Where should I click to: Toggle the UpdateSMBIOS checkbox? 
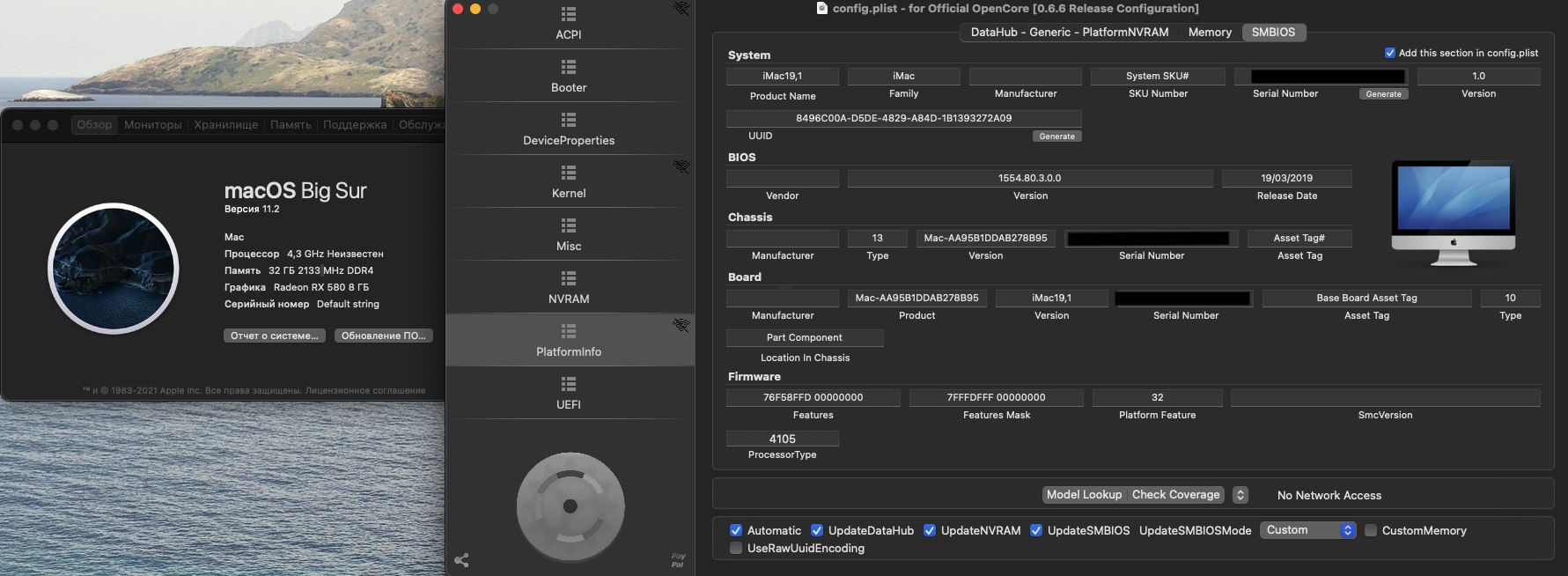pyautogui.click(x=1036, y=530)
